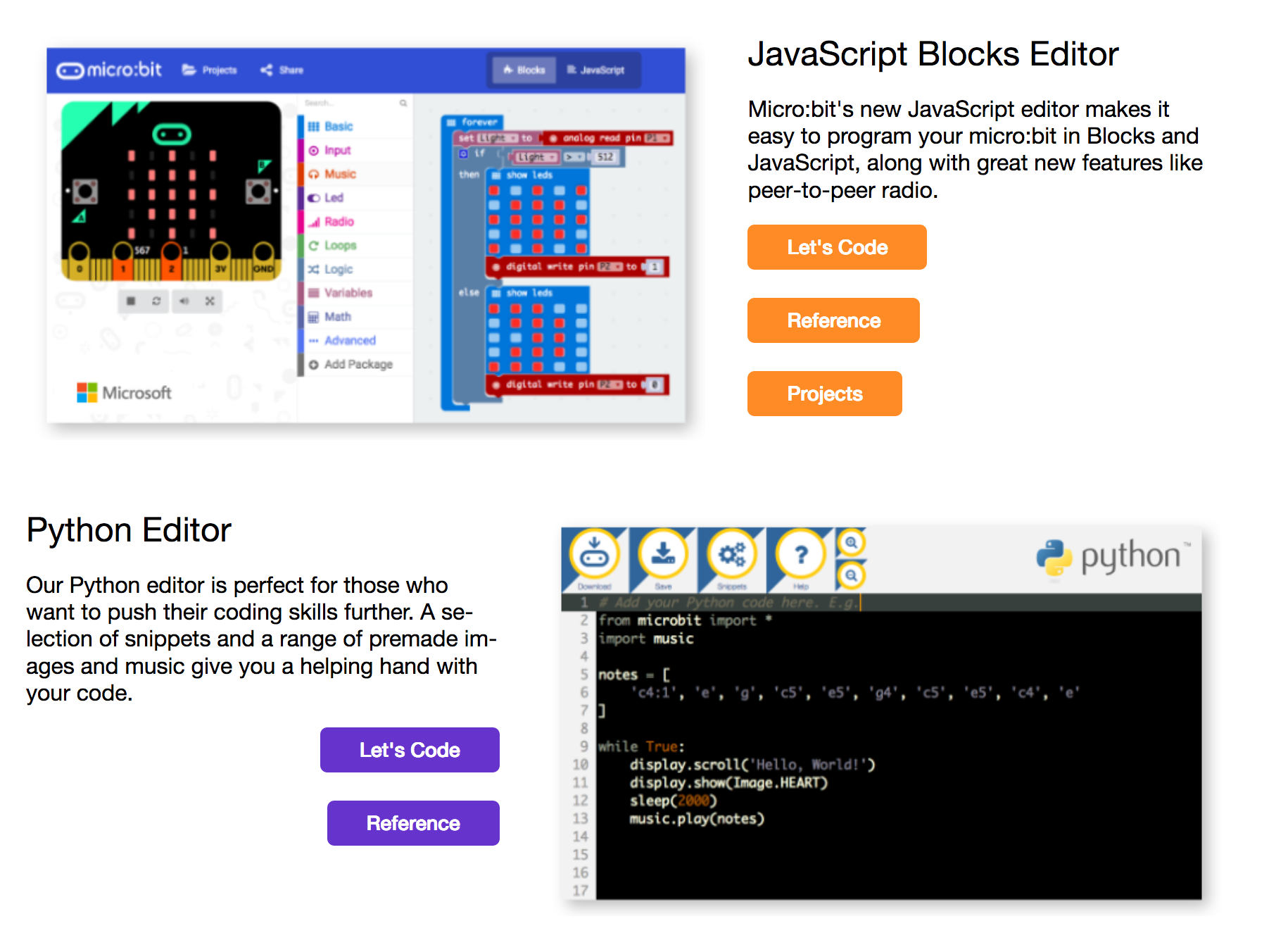Click the Python editor Save icon
Viewport: 1288px width, 952px height.
coord(662,556)
